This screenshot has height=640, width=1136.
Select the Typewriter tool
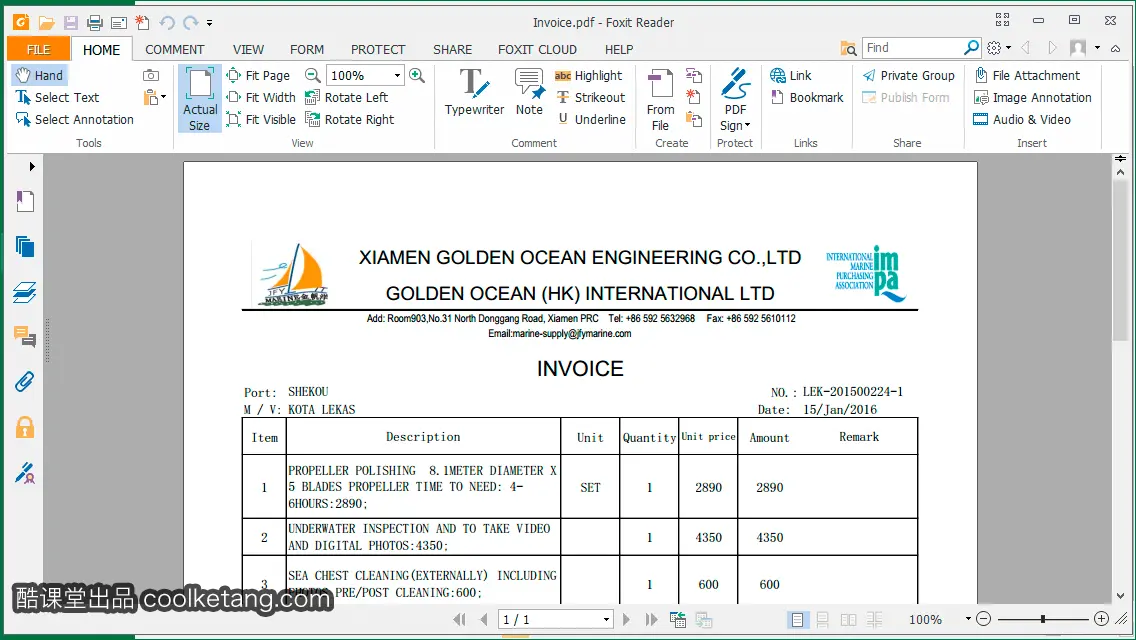tap(475, 91)
